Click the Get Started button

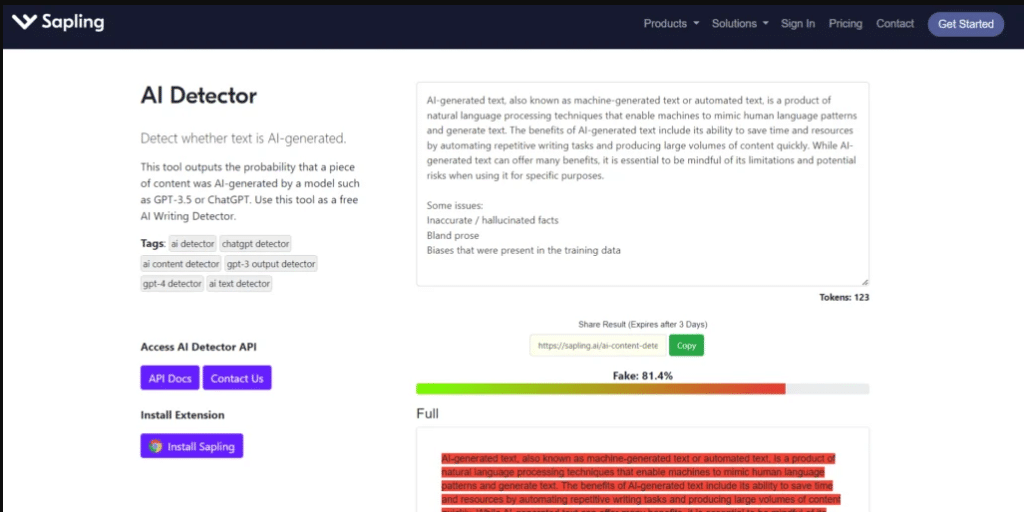tap(966, 24)
